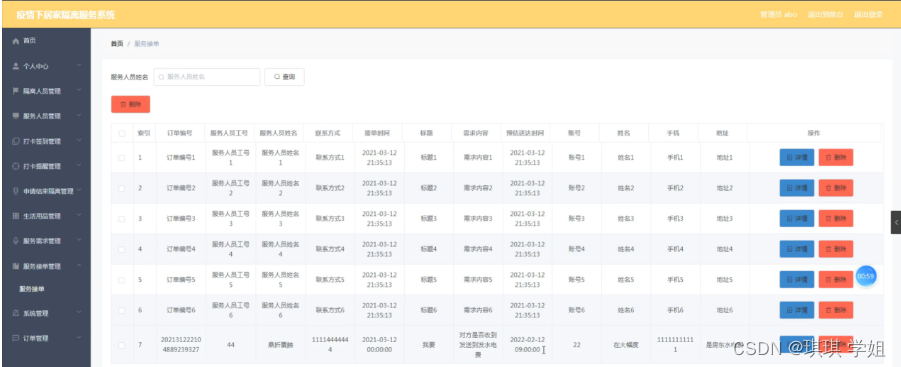Check the checkbox for row 订单编号2
This screenshot has width=901, height=367.
(x=121, y=188)
